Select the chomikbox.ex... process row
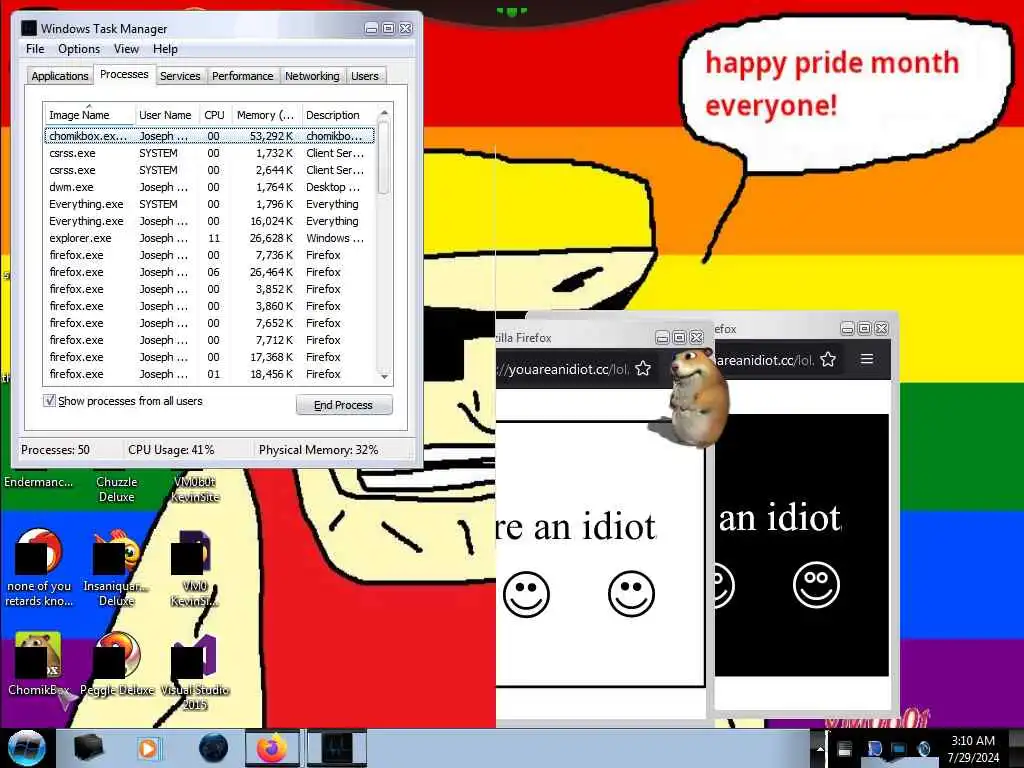 [x=210, y=136]
